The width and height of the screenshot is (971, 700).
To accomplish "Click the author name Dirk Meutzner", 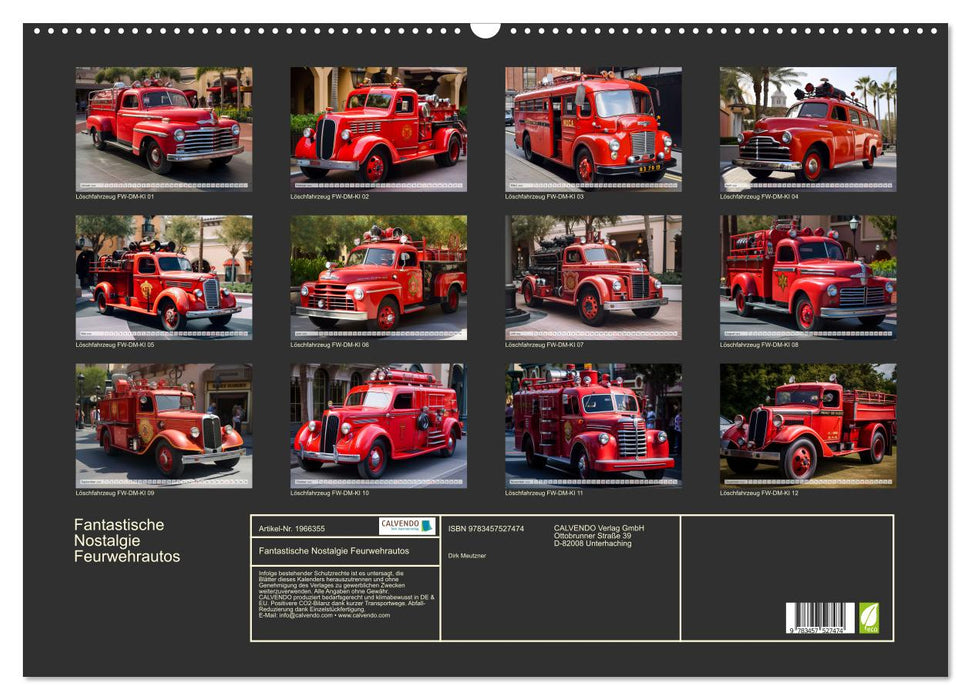I will [x=467, y=555].
